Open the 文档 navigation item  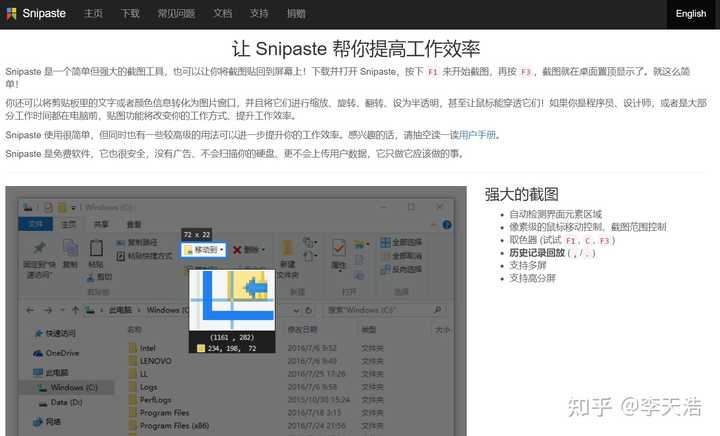pyautogui.click(x=222, y=14)
